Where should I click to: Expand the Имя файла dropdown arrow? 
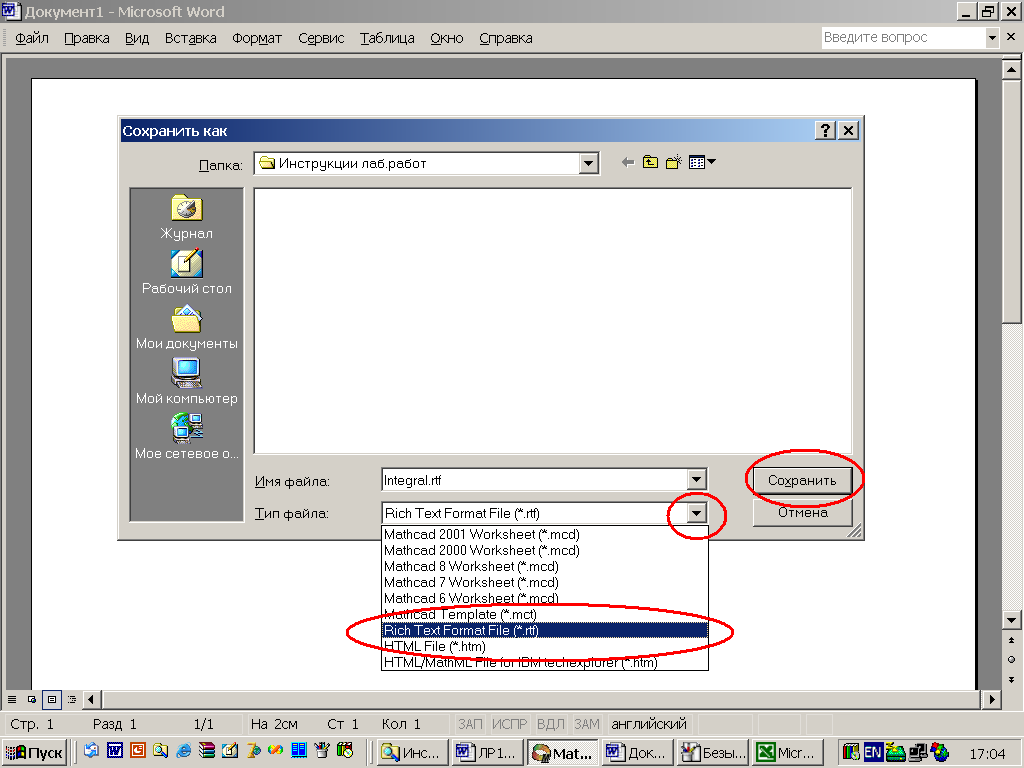(697, 480)
